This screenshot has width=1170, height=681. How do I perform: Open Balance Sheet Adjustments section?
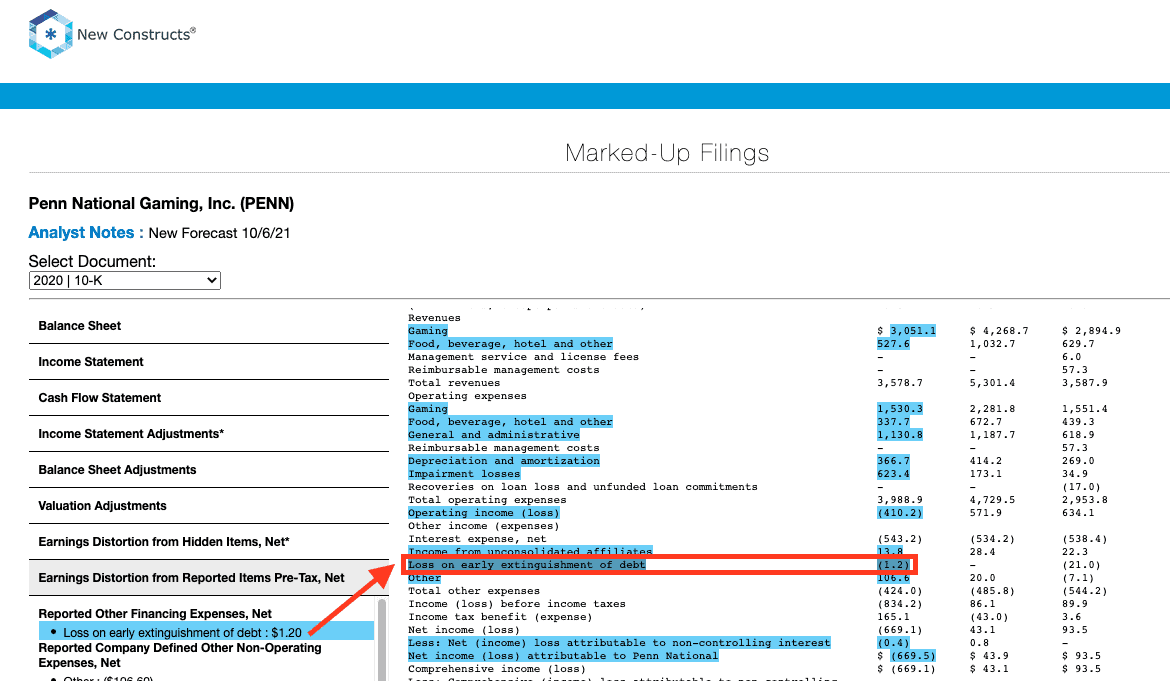[209, 470]
